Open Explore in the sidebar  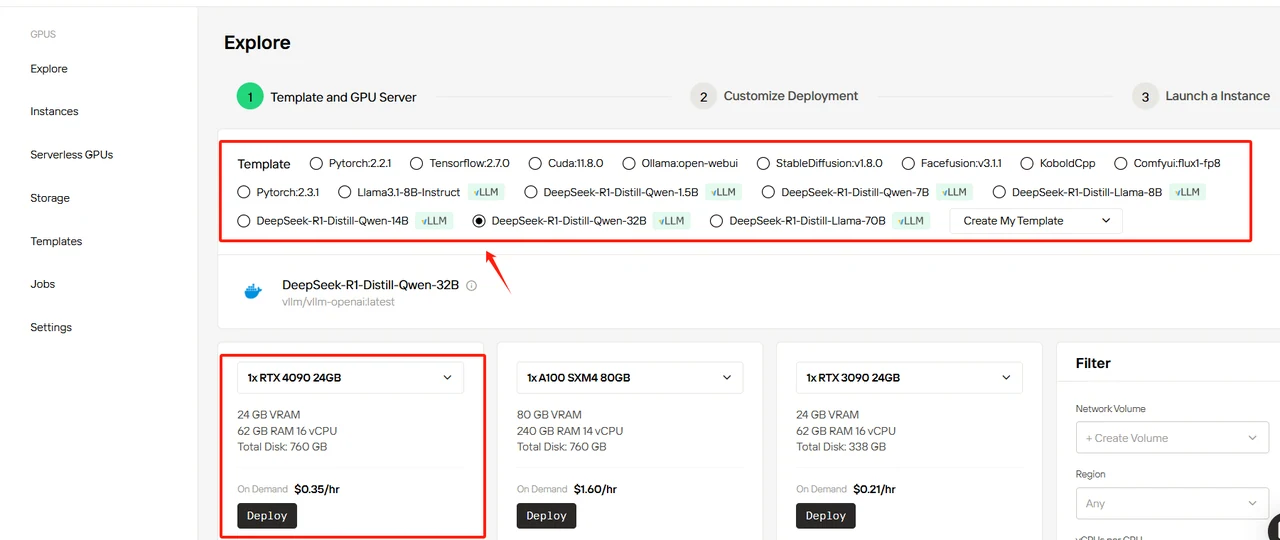(49, 69)
